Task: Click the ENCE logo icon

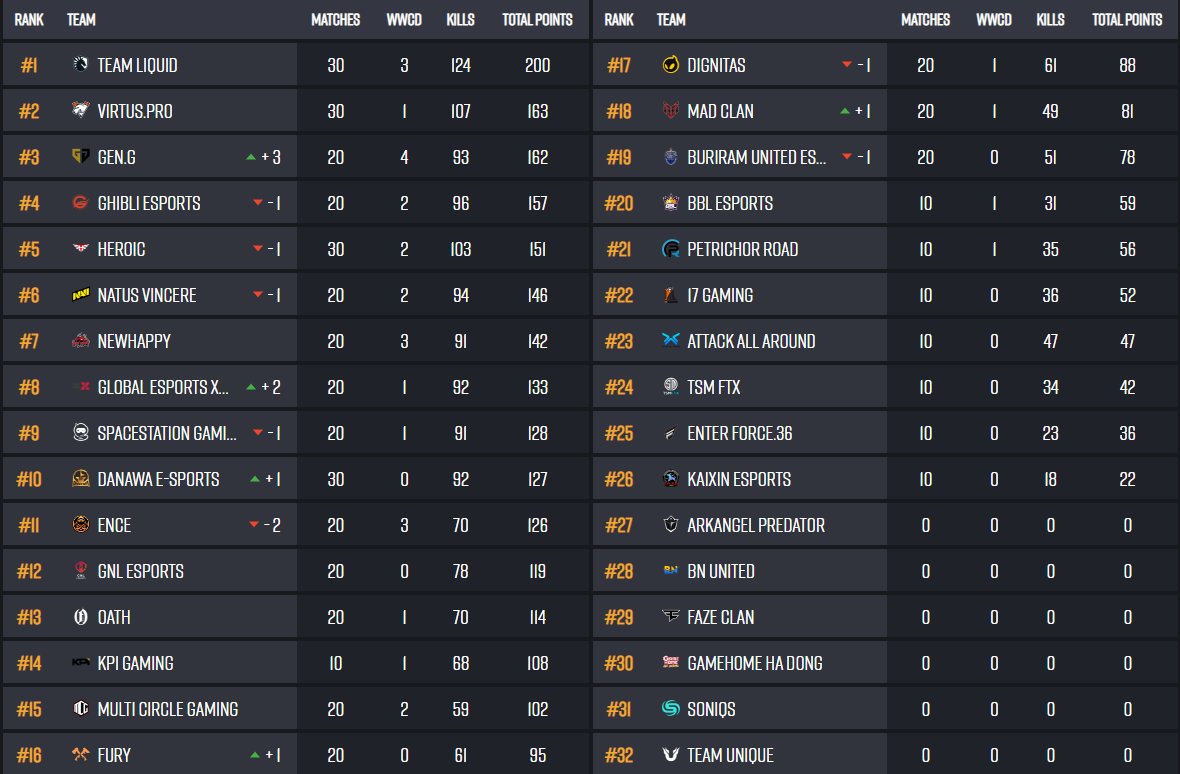Action: tap(81, 524)
